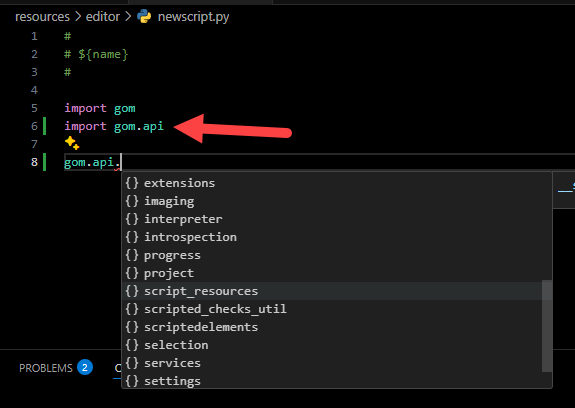The height and width of the screenshot is (408, 575).
Task: Open 'resources' breadcrumb folder
Action: click(42, 16)
